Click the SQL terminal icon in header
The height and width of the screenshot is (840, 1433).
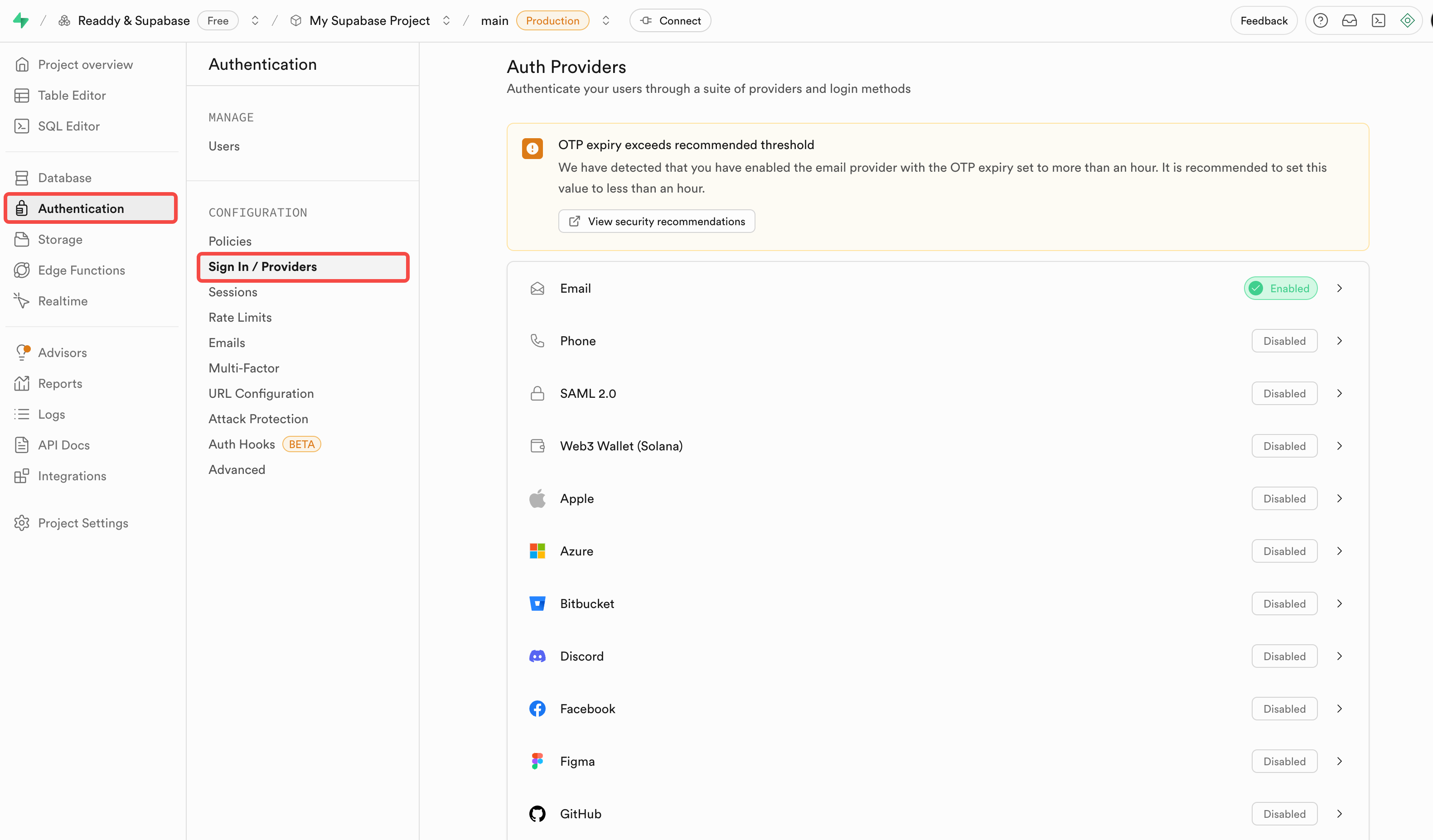tap(1378, 20)
